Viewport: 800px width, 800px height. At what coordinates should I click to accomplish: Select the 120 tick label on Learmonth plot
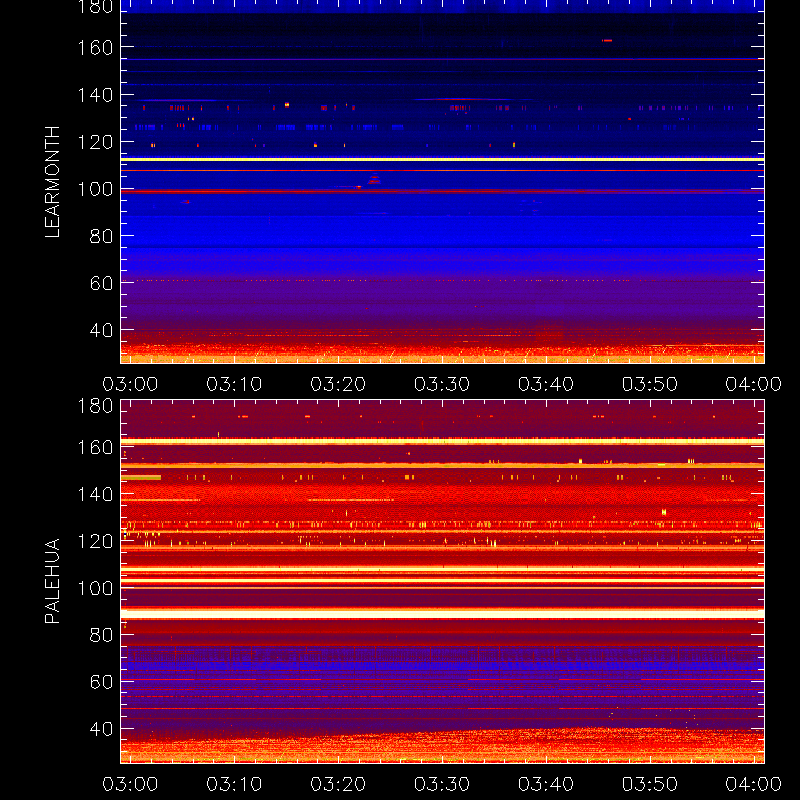[95, 142]
